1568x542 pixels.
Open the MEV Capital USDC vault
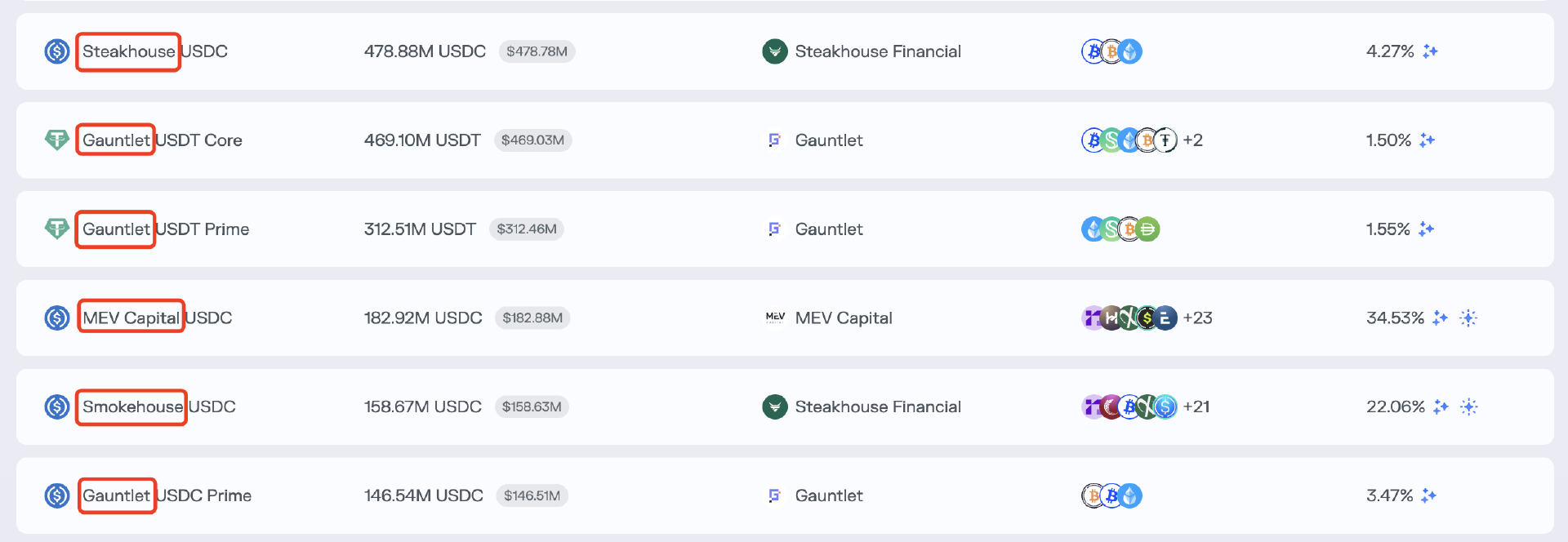coord(157,318)
